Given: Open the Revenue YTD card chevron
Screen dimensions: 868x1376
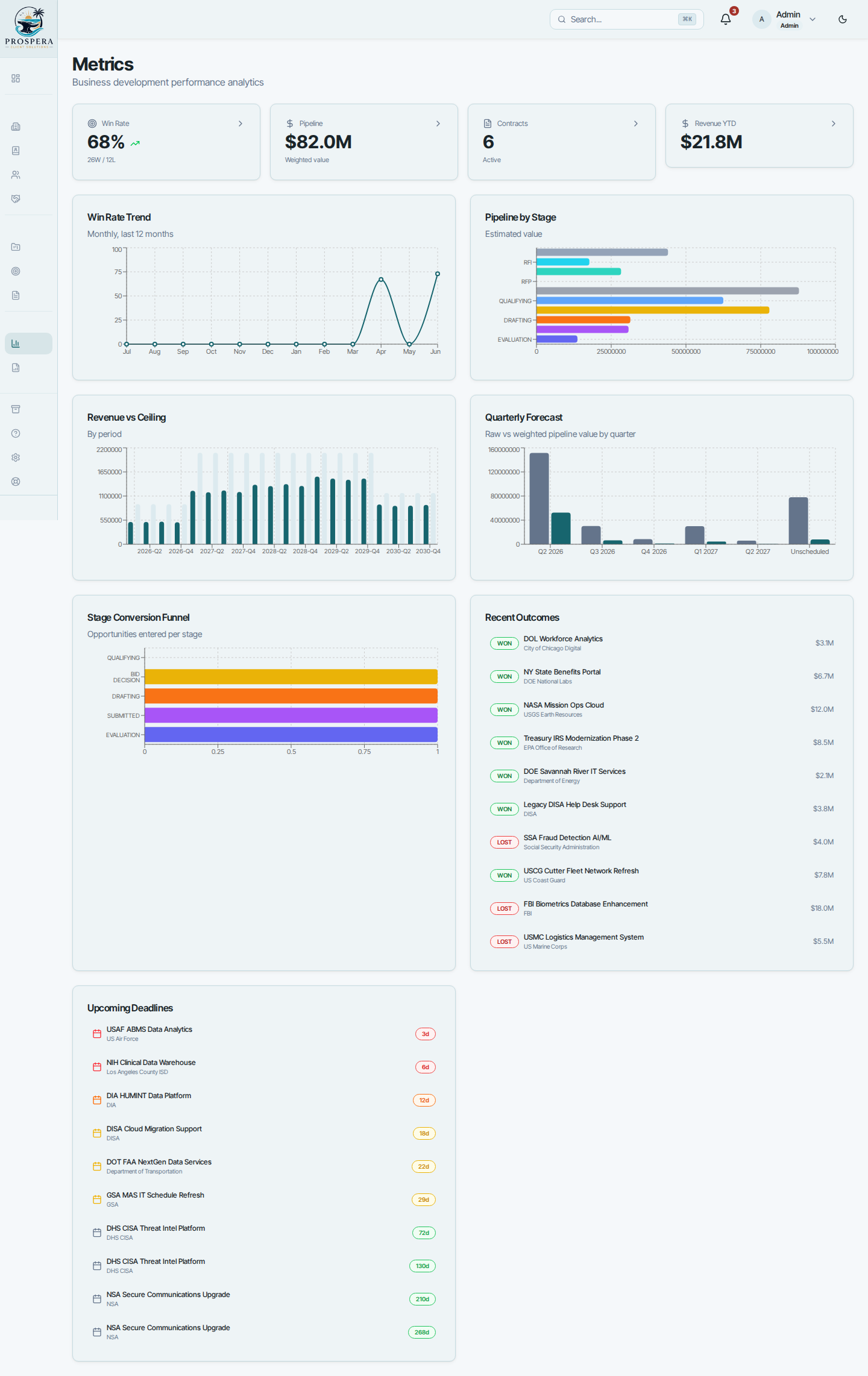Looking at the screenshot, I should pos(834,124).
